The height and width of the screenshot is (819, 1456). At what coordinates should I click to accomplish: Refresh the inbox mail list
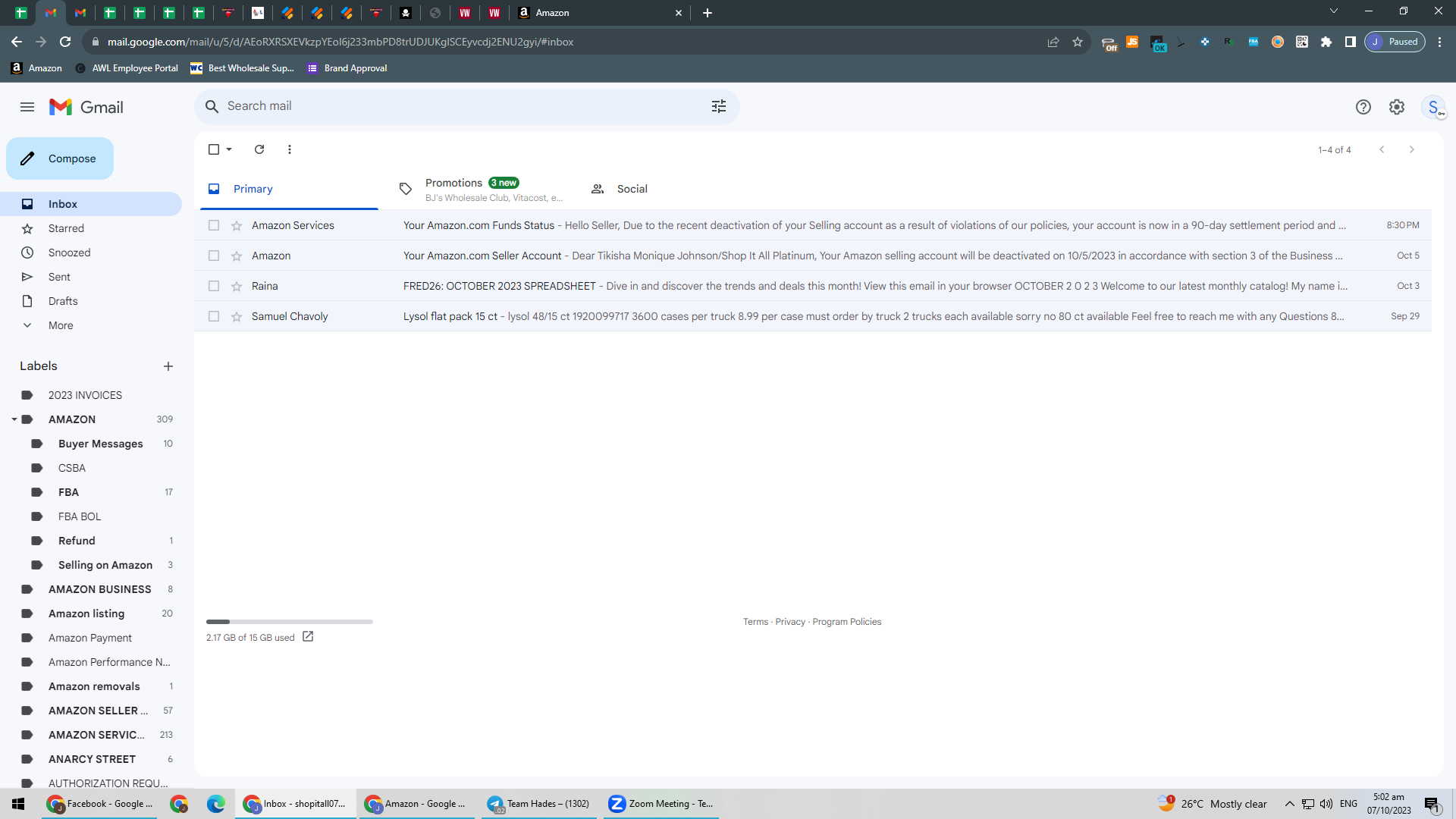[x=259, y=149]
